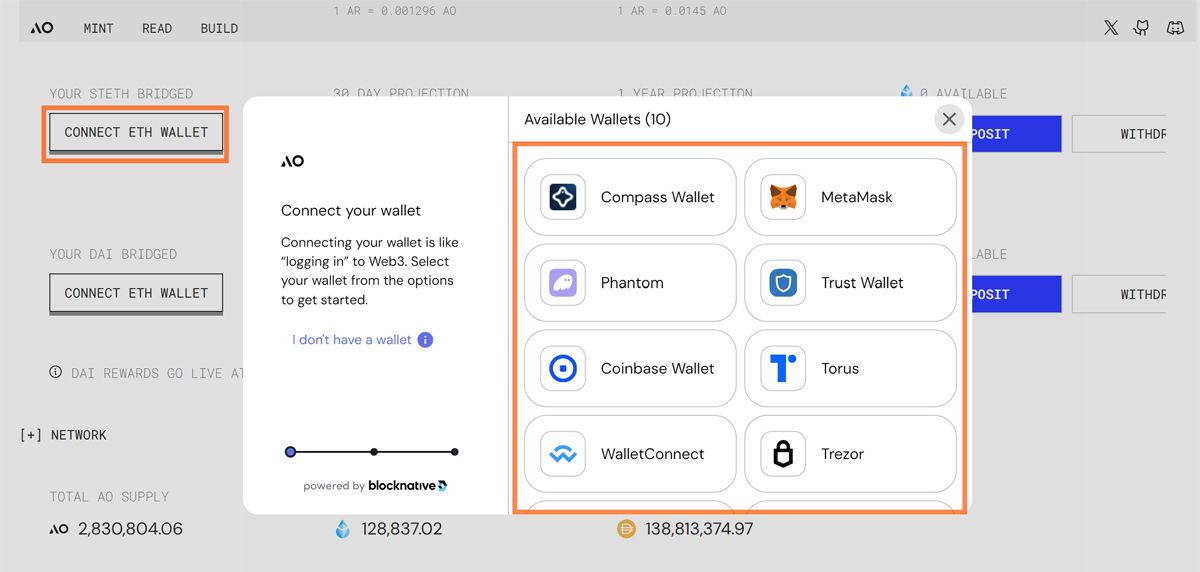1200x572 pixels.
Task: Click the middle step dot in progress
Action: coord(373,452)
